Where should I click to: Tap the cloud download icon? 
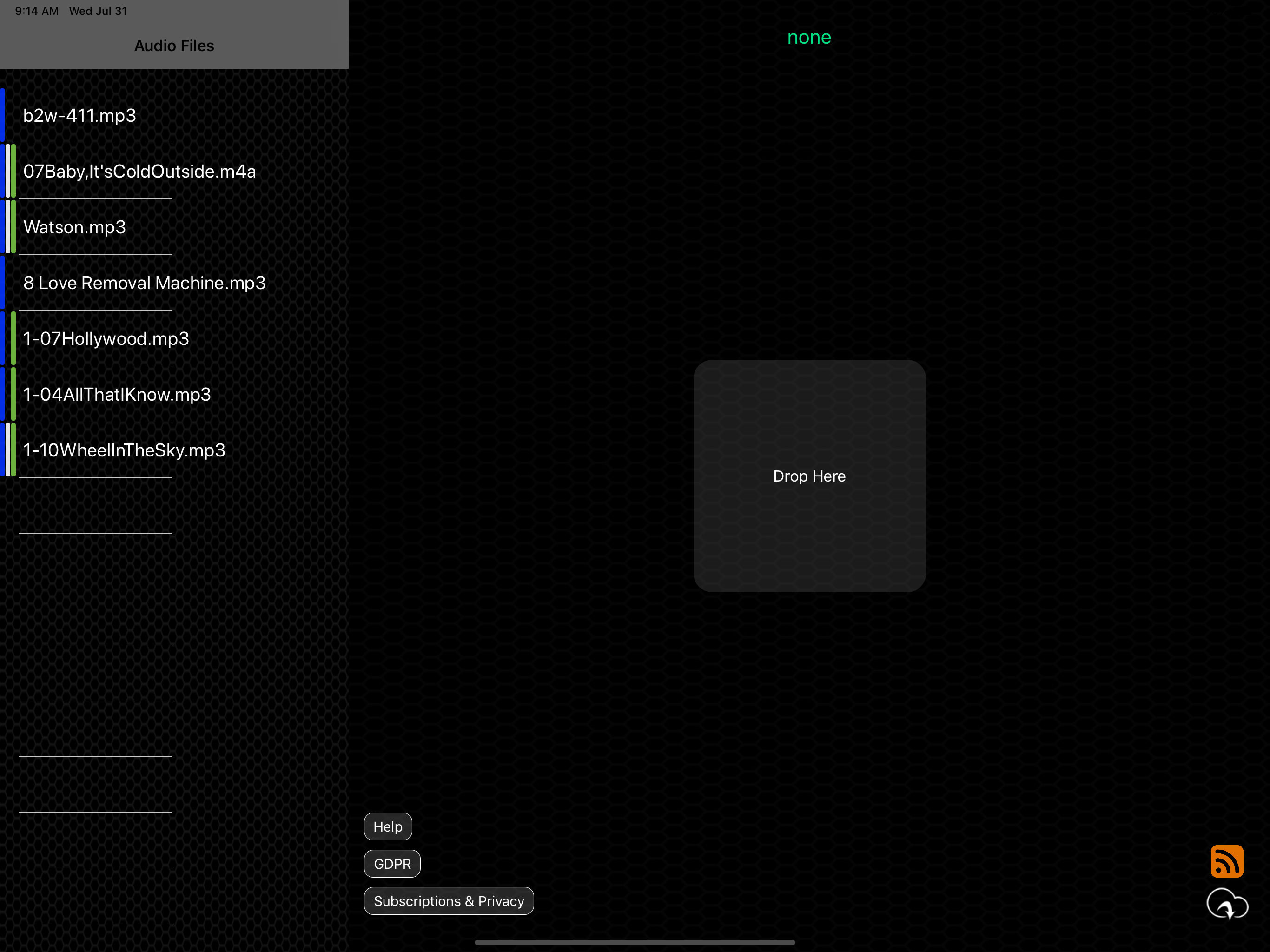[1227, 904]
